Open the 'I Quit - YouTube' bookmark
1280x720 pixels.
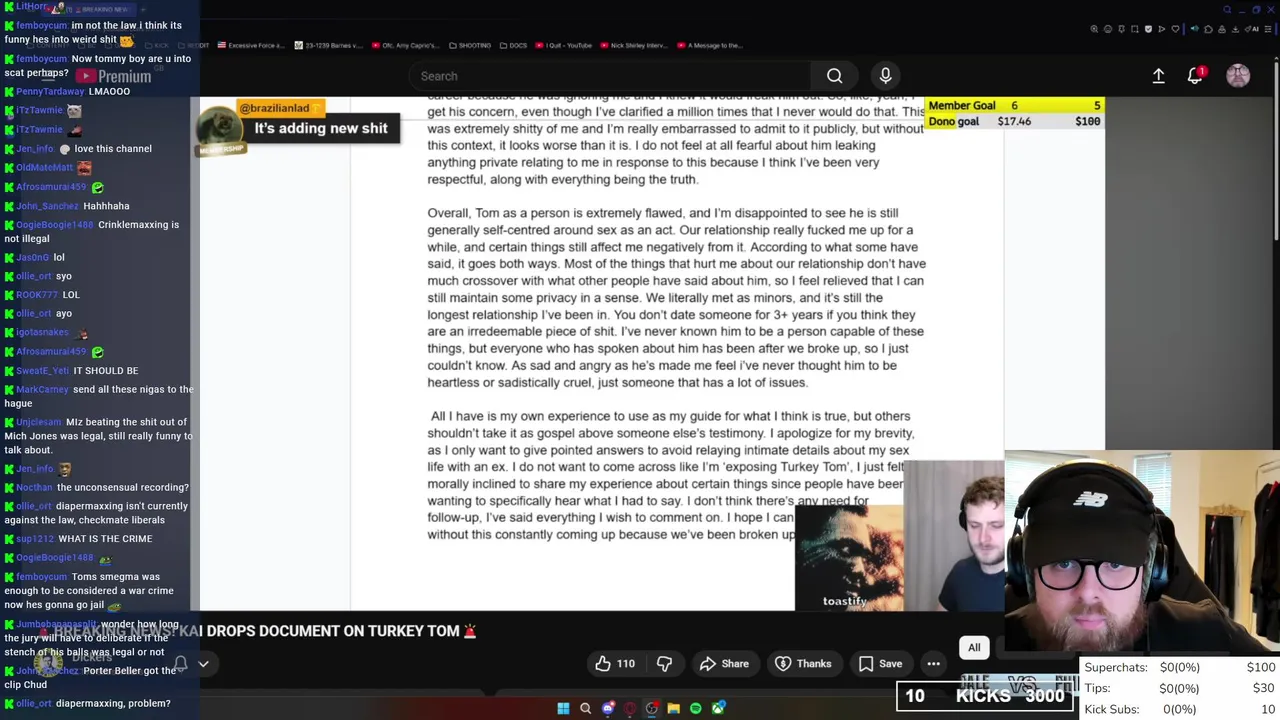(x=565, y=45)
